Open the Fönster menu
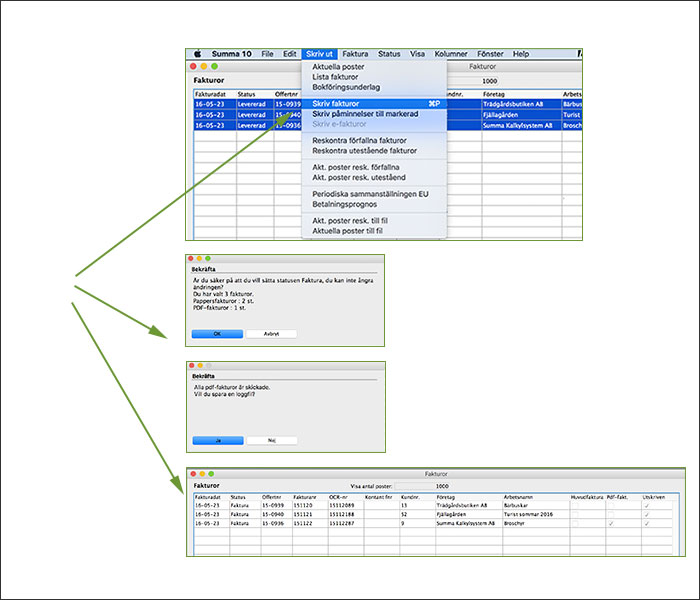Viewport: 700px width, 600px height. click(490, 54)
